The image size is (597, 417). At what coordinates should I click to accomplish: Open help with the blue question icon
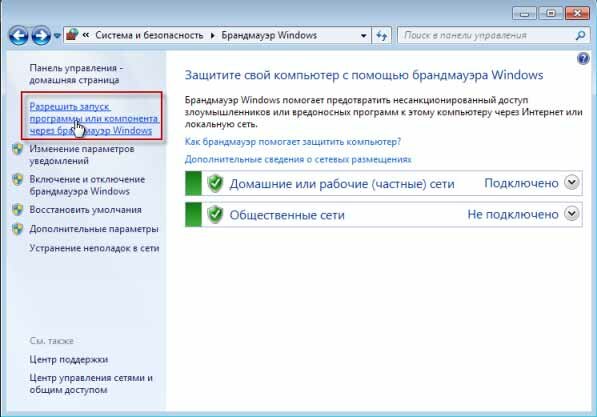click(x=583, y=59)
